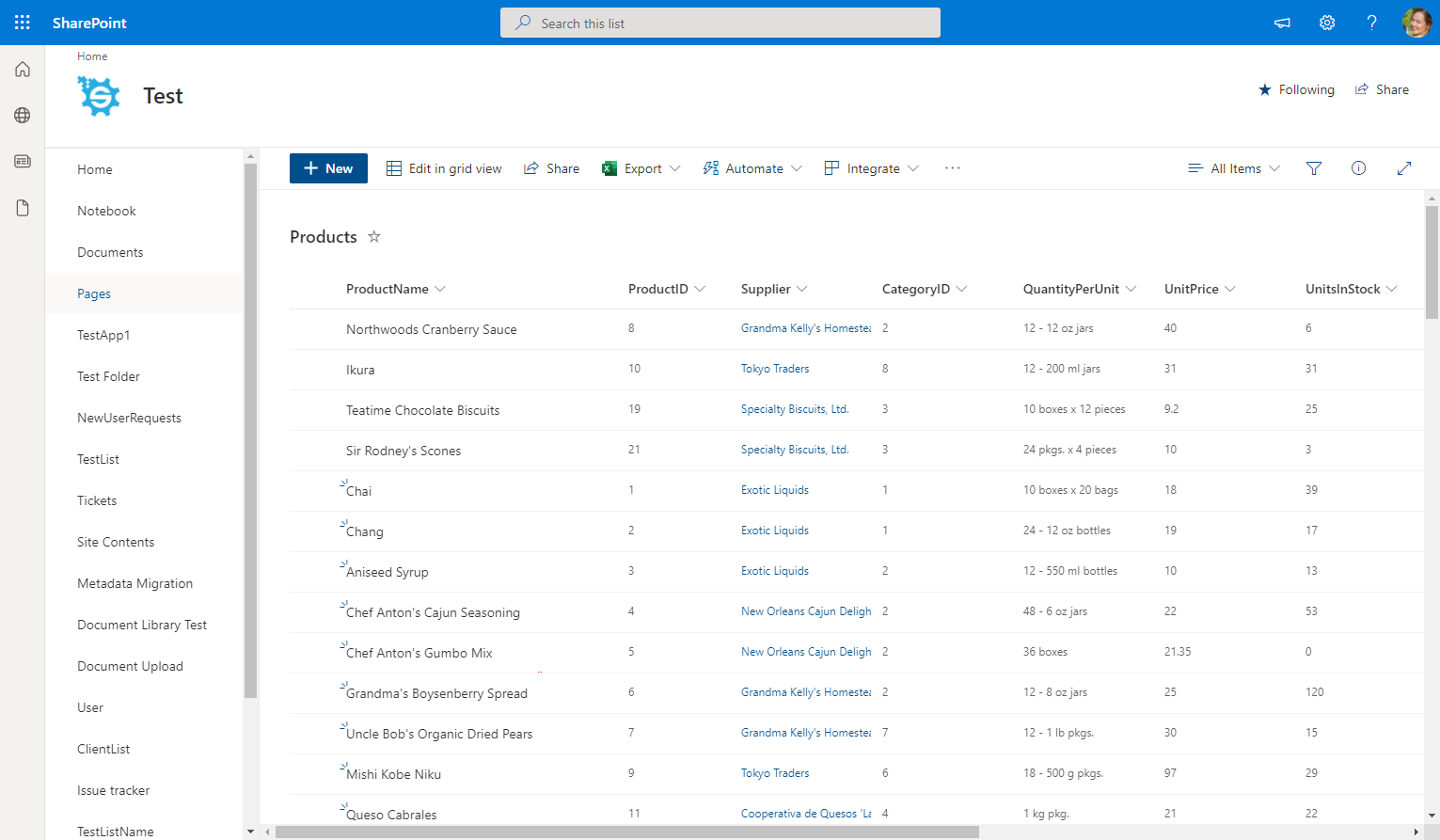Open the filter pane funnel icon

pos(1314,168)
